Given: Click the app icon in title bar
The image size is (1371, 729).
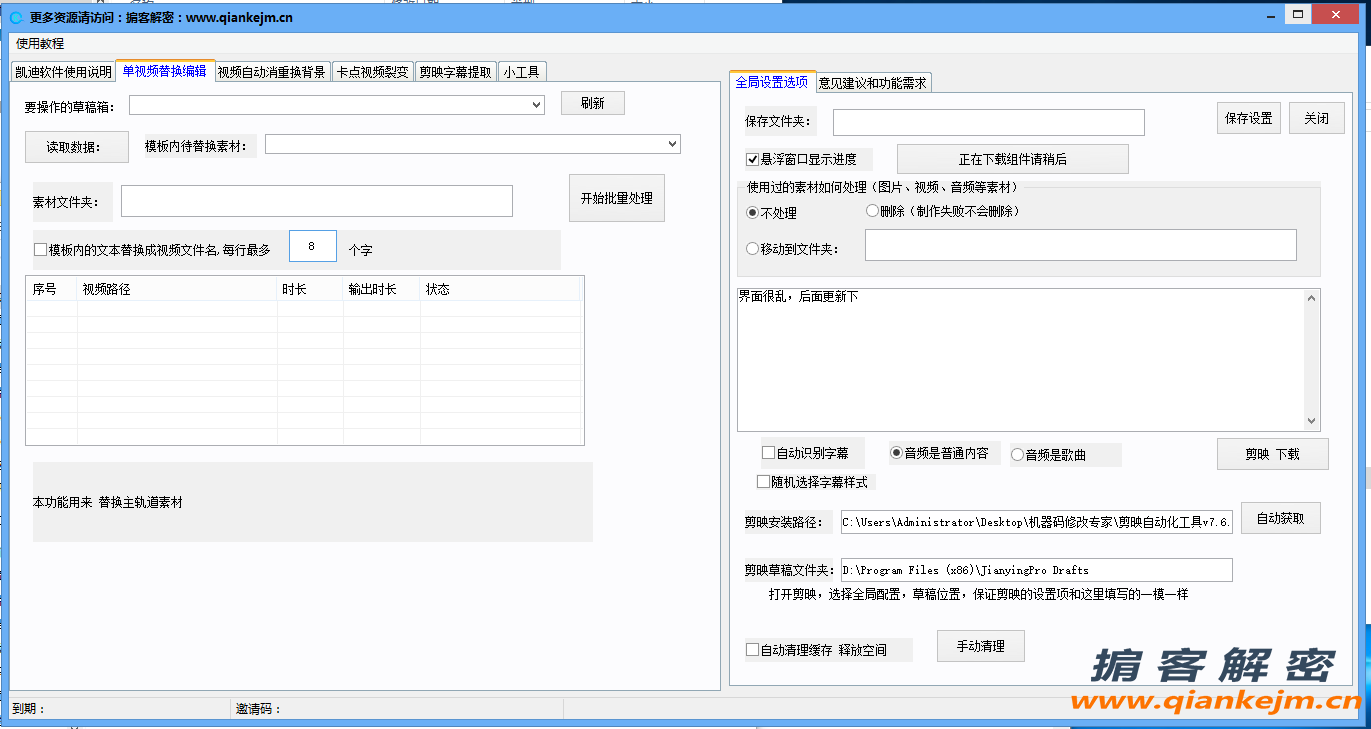Looking at the screenshot, I should (16, 17).
